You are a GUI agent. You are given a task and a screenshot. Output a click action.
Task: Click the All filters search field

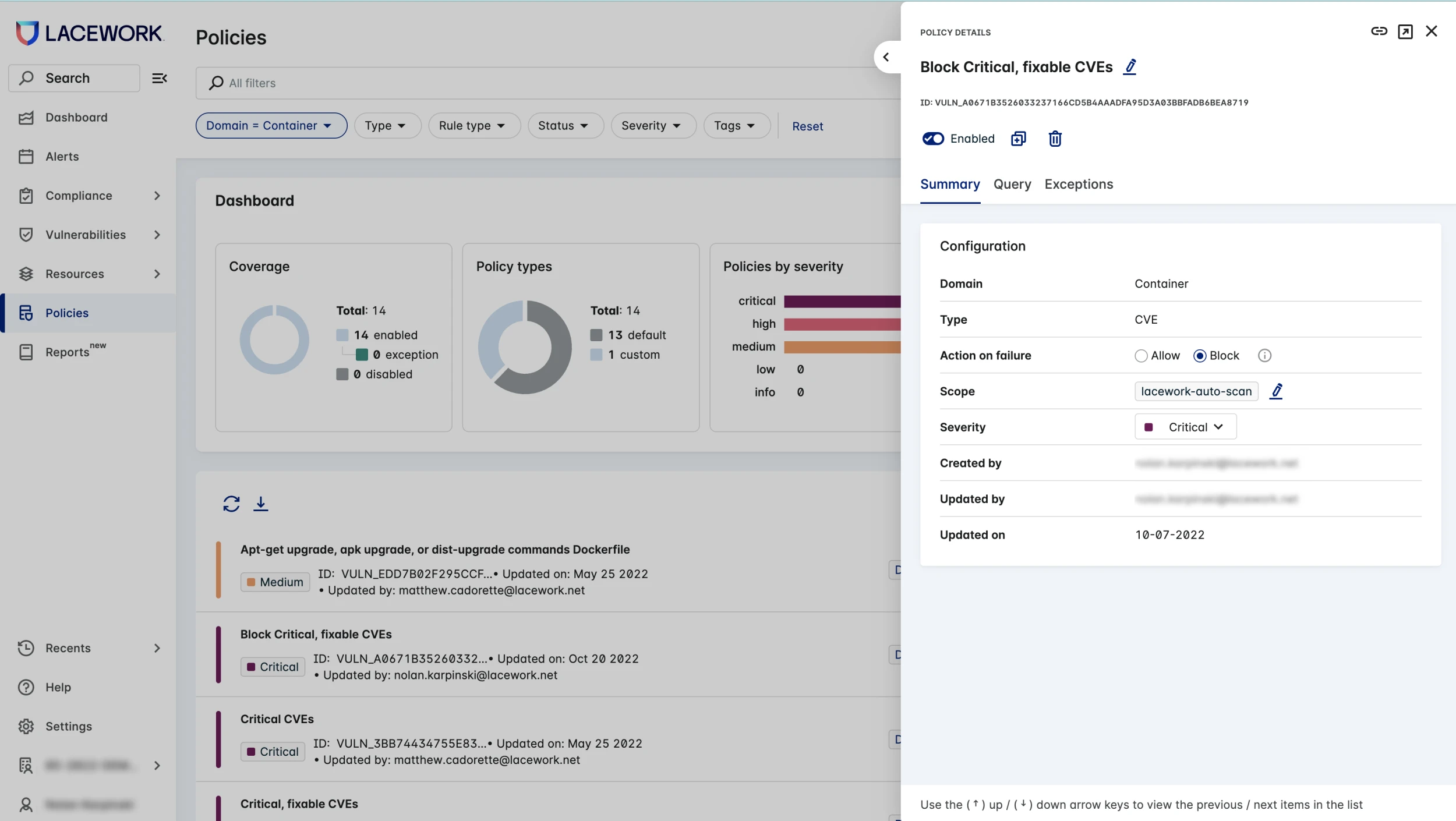[547, 83]
